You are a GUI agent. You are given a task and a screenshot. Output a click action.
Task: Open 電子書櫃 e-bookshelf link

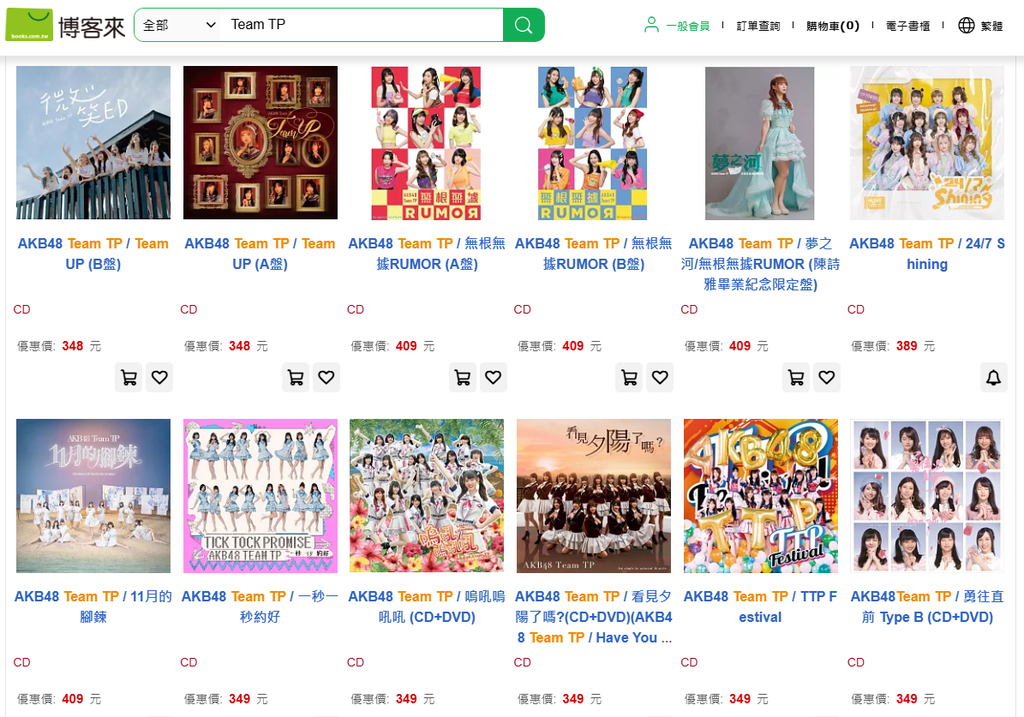tap(908, 26)
